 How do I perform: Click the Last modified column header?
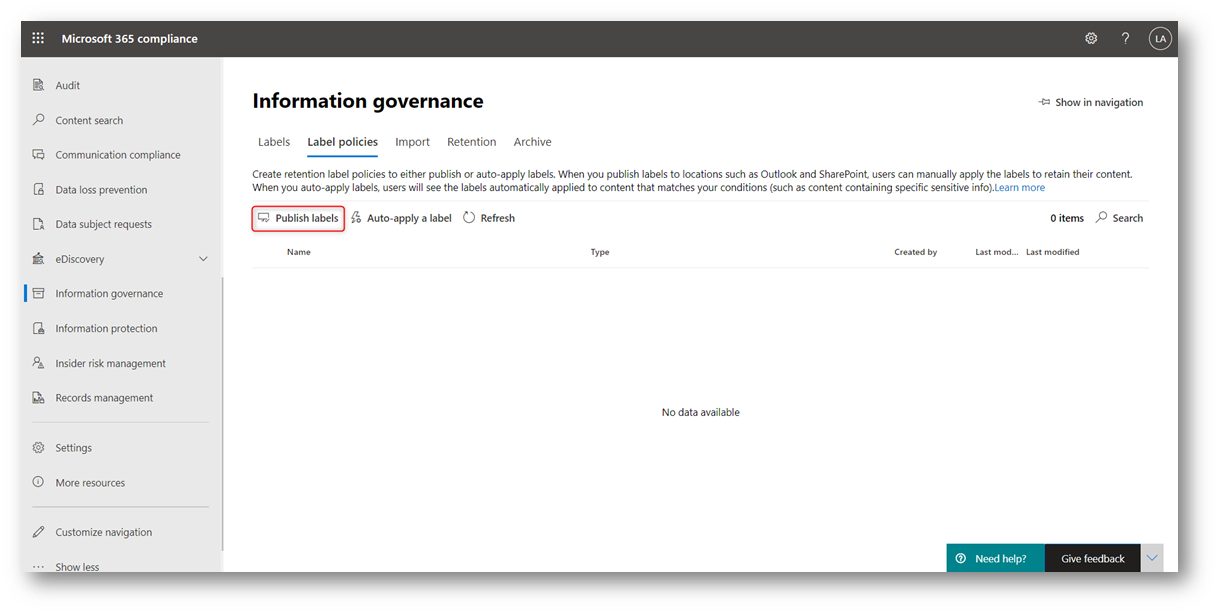[x=1053, y=252]
